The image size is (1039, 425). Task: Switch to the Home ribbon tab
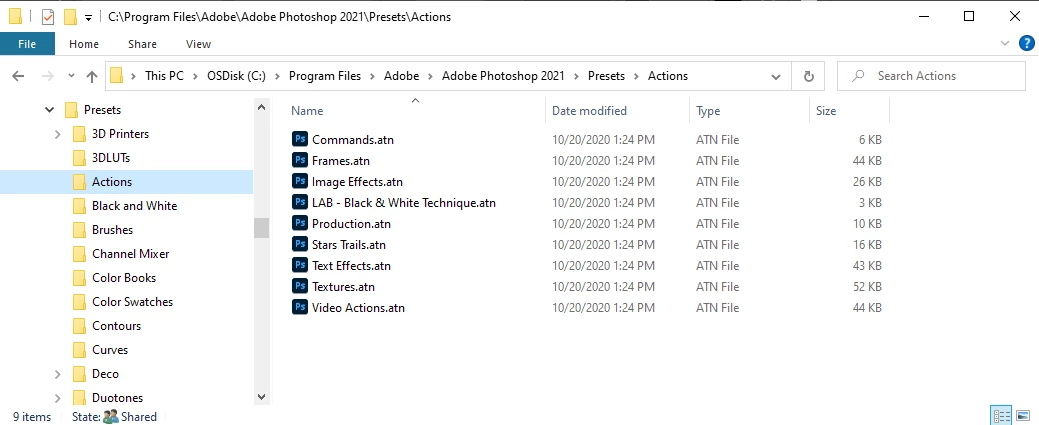[x=83, y=44]
